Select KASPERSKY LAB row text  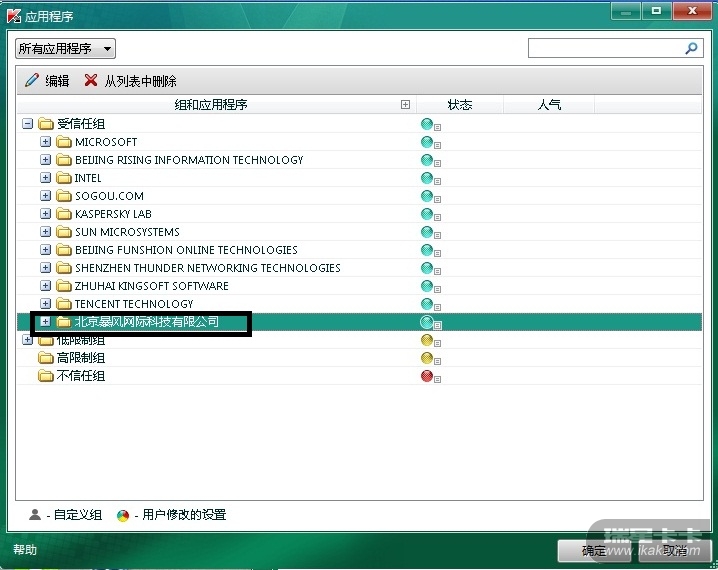tap(113, 214)
